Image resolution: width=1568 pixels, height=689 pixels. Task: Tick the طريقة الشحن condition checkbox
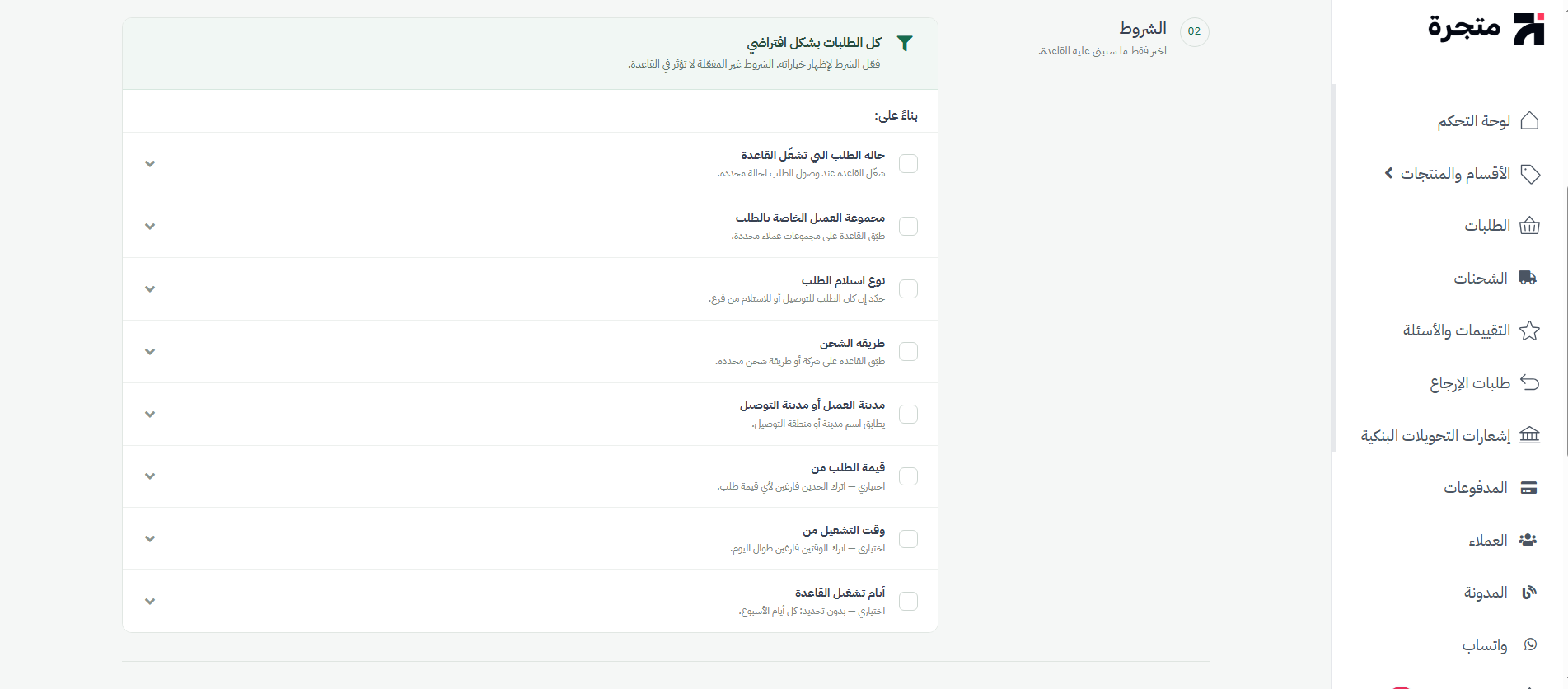click(908, 352)
